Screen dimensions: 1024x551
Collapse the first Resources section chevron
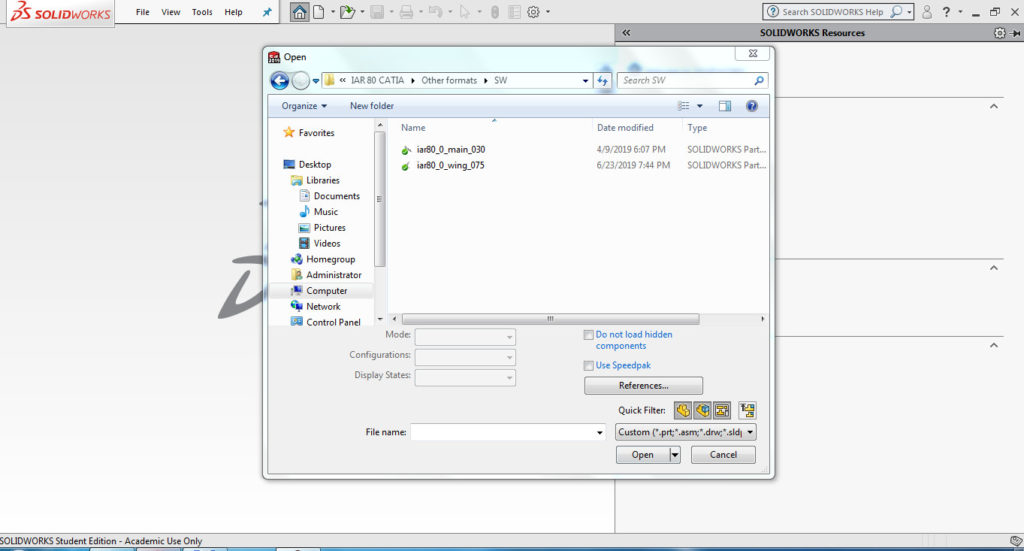tap(993, 106)
